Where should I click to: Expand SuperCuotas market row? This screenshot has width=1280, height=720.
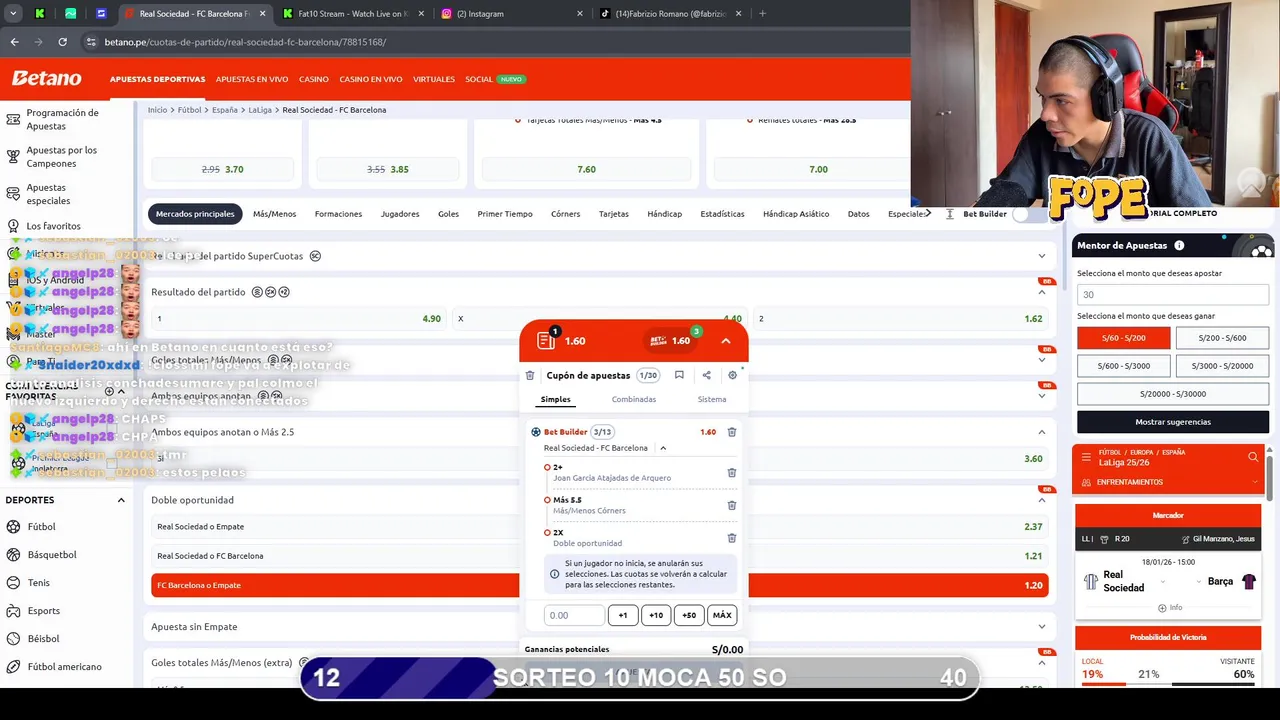[x=1041, y=256]
